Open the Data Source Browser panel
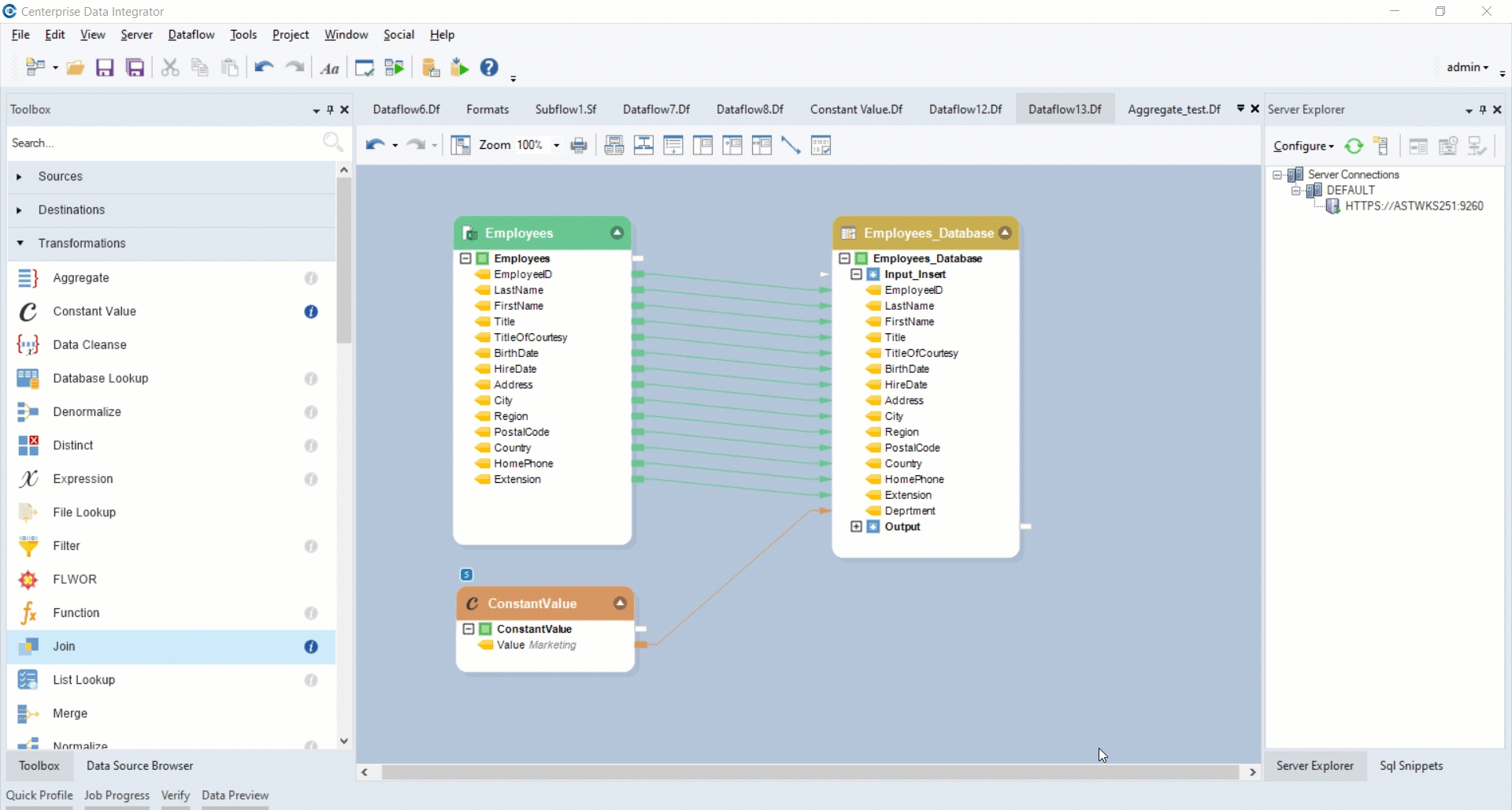Screen dimensions: 1512x810 139,766
